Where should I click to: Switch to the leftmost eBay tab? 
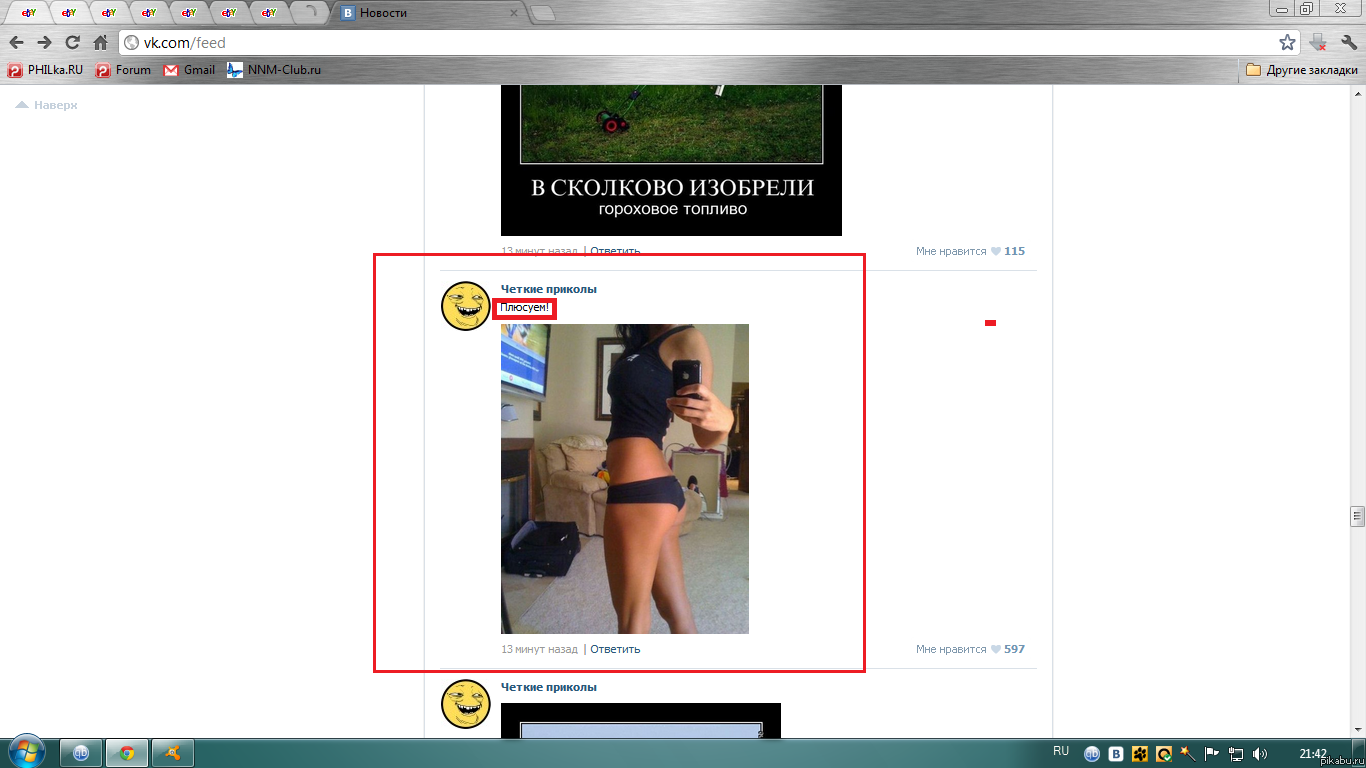click(28, 13)
